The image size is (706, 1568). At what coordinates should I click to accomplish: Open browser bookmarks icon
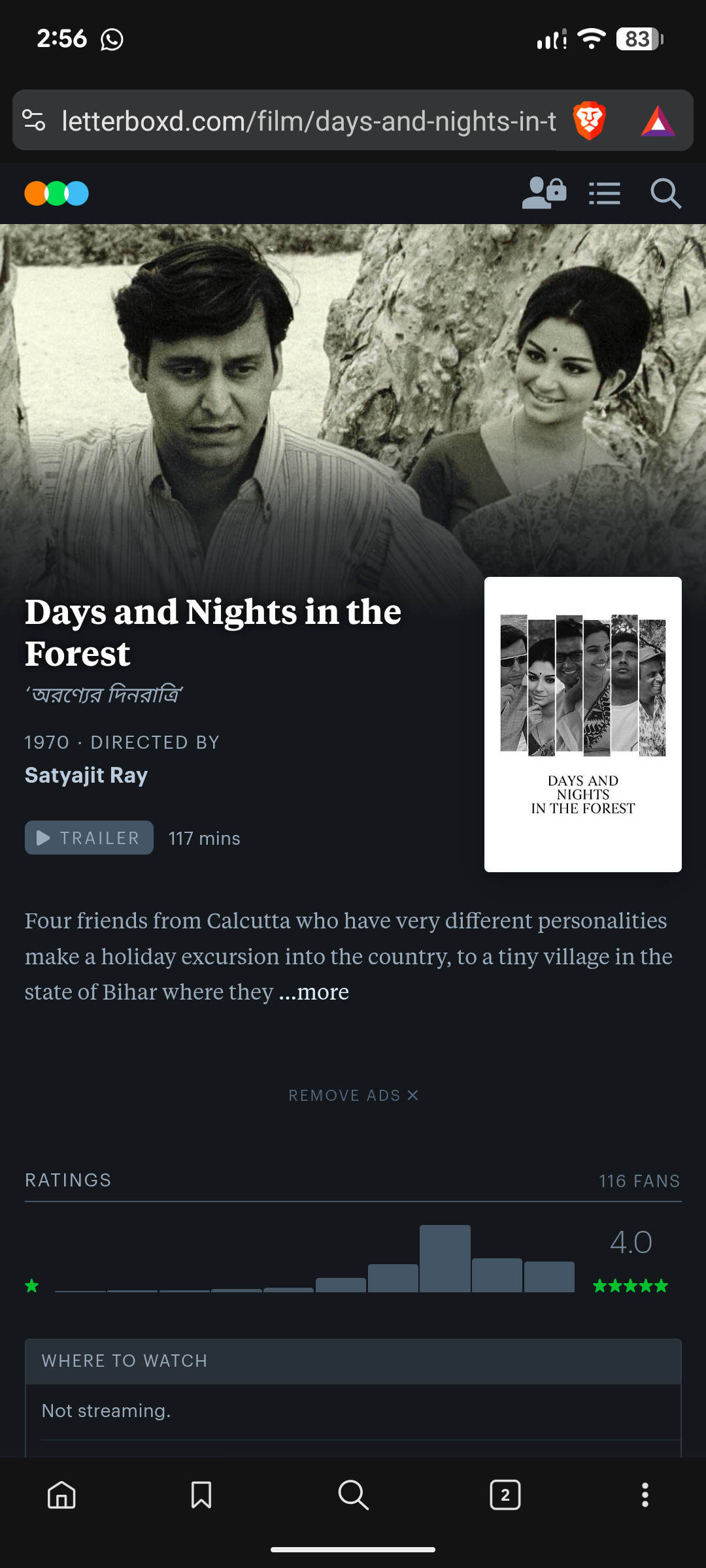point(201,1495)
